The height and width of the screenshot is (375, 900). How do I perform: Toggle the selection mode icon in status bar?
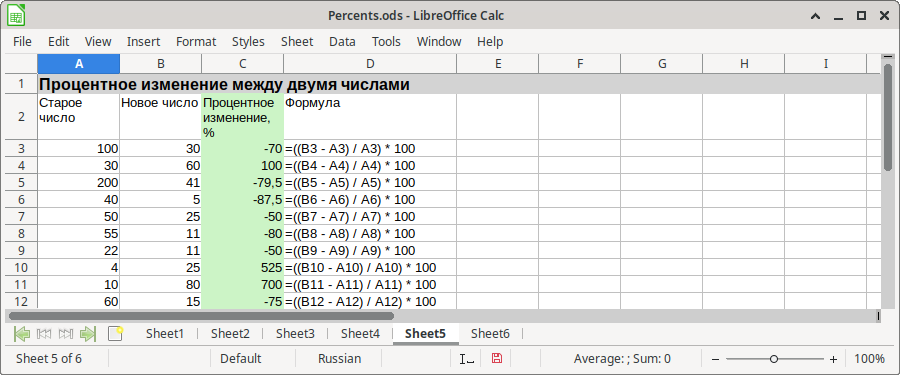pos(467,359)
